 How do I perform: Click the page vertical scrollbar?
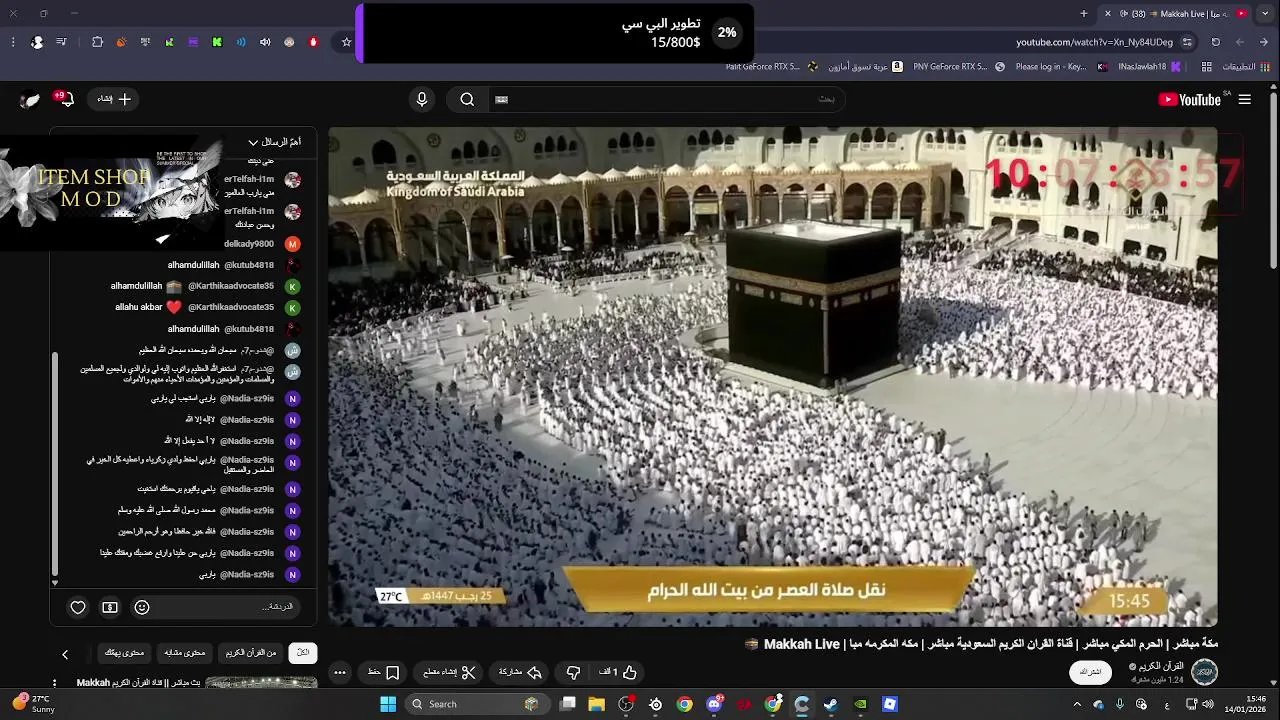(1273, 180)
